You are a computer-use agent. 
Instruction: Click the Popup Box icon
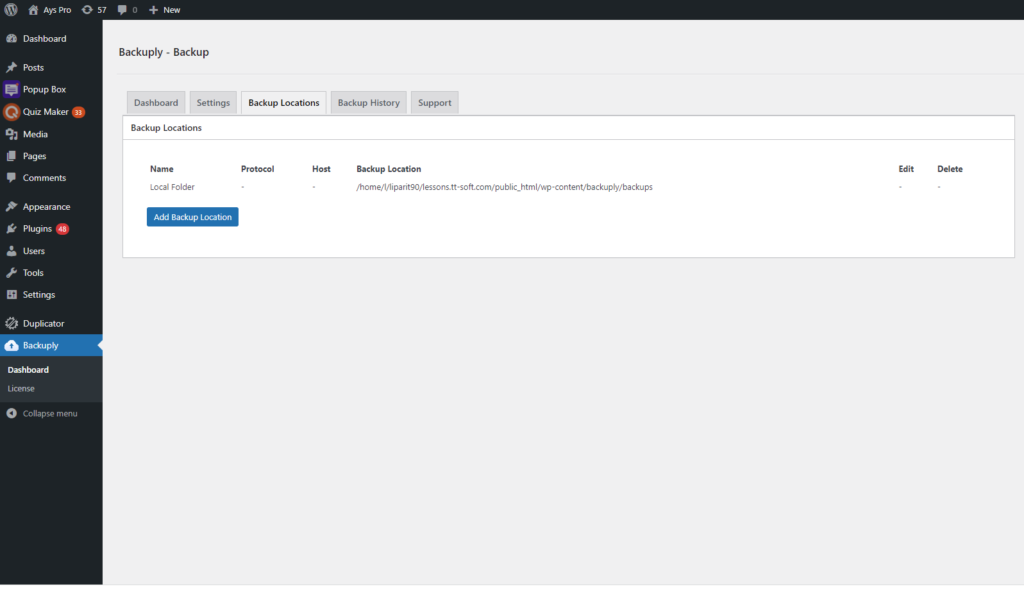[x=11, y=89]
